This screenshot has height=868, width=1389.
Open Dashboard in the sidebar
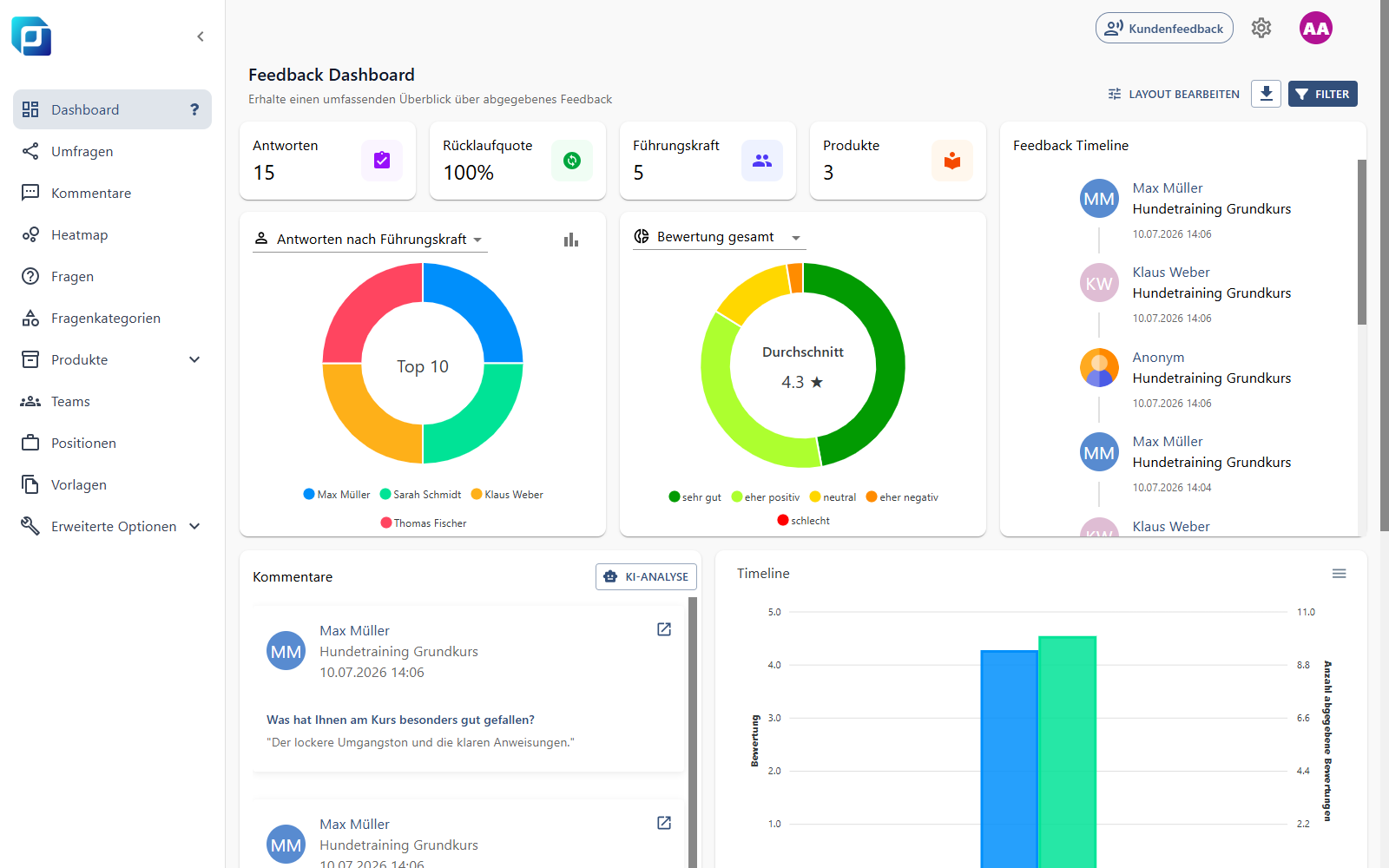pyautogui.click(x=112, y=109)
